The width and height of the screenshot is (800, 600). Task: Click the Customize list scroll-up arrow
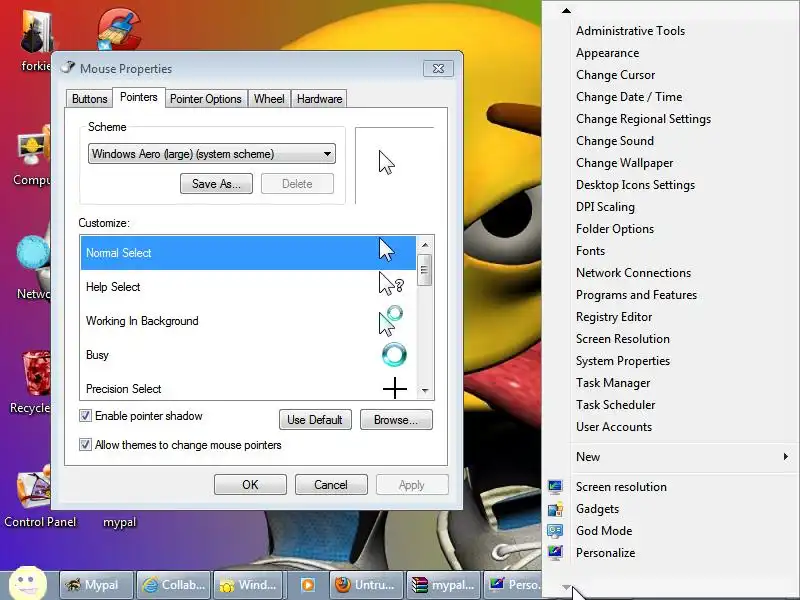point(425,245)
